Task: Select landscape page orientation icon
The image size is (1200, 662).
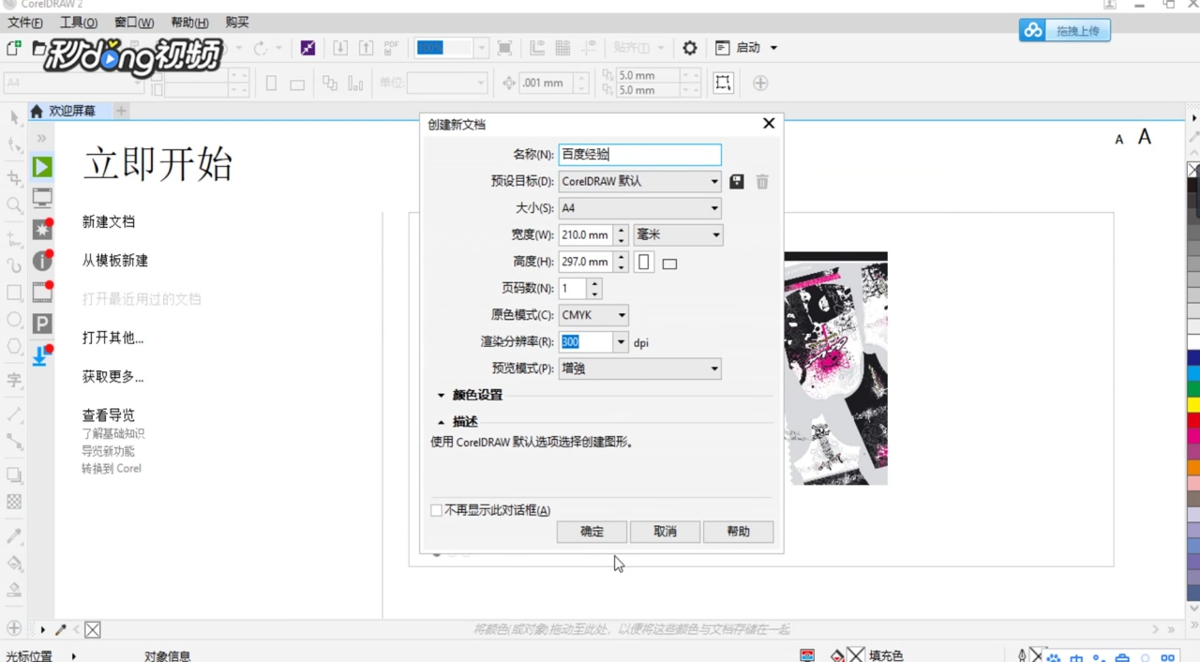Action: pos(670,264)
